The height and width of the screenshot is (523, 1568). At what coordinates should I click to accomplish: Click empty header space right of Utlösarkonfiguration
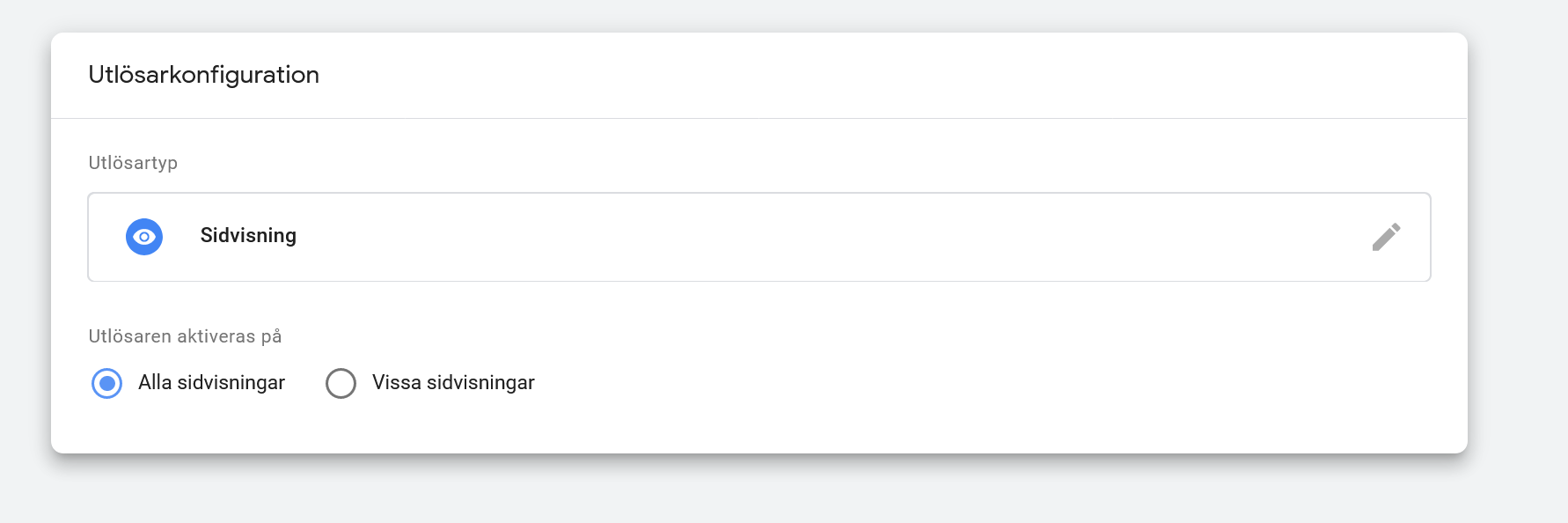pyautogui.click(x=880, y=75)
